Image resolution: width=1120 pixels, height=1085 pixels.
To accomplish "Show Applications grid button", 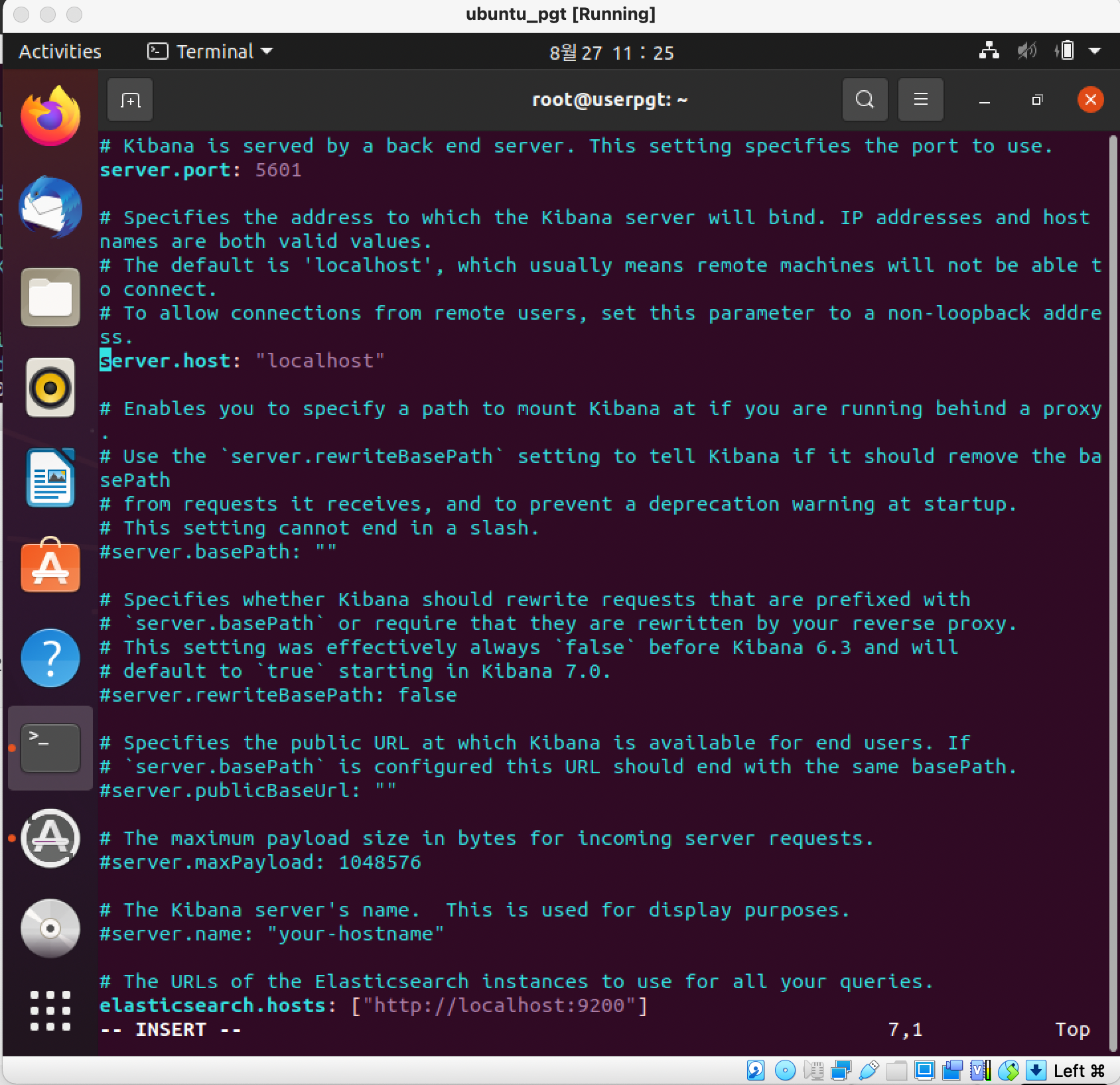I will coord(50,1010).
